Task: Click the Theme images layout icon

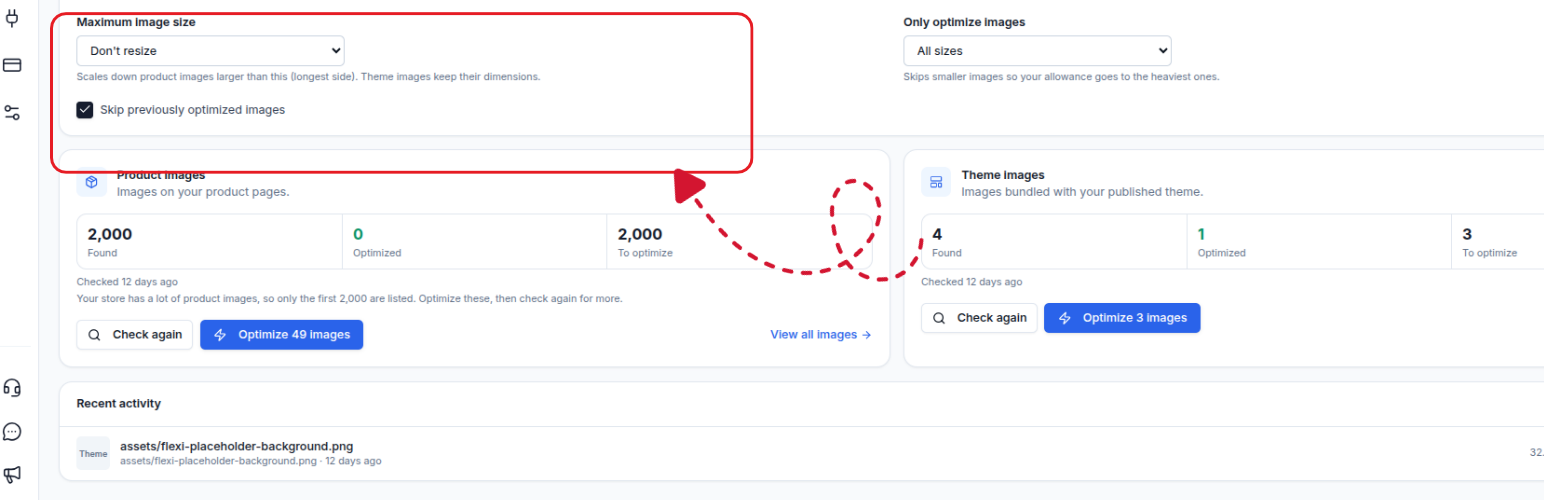Action: tap(936, 182)
